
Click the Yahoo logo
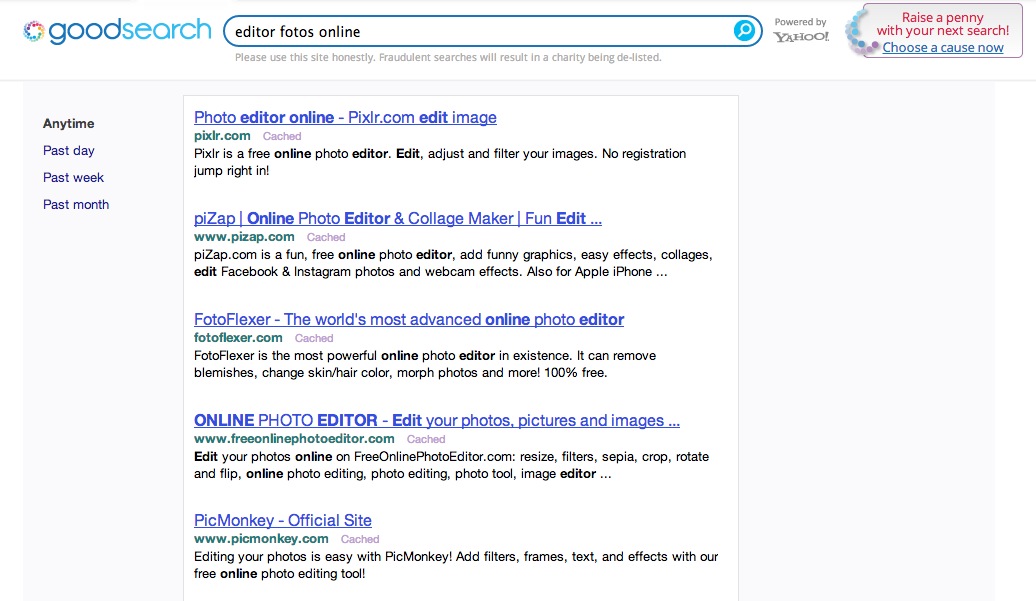pos(801,37)
